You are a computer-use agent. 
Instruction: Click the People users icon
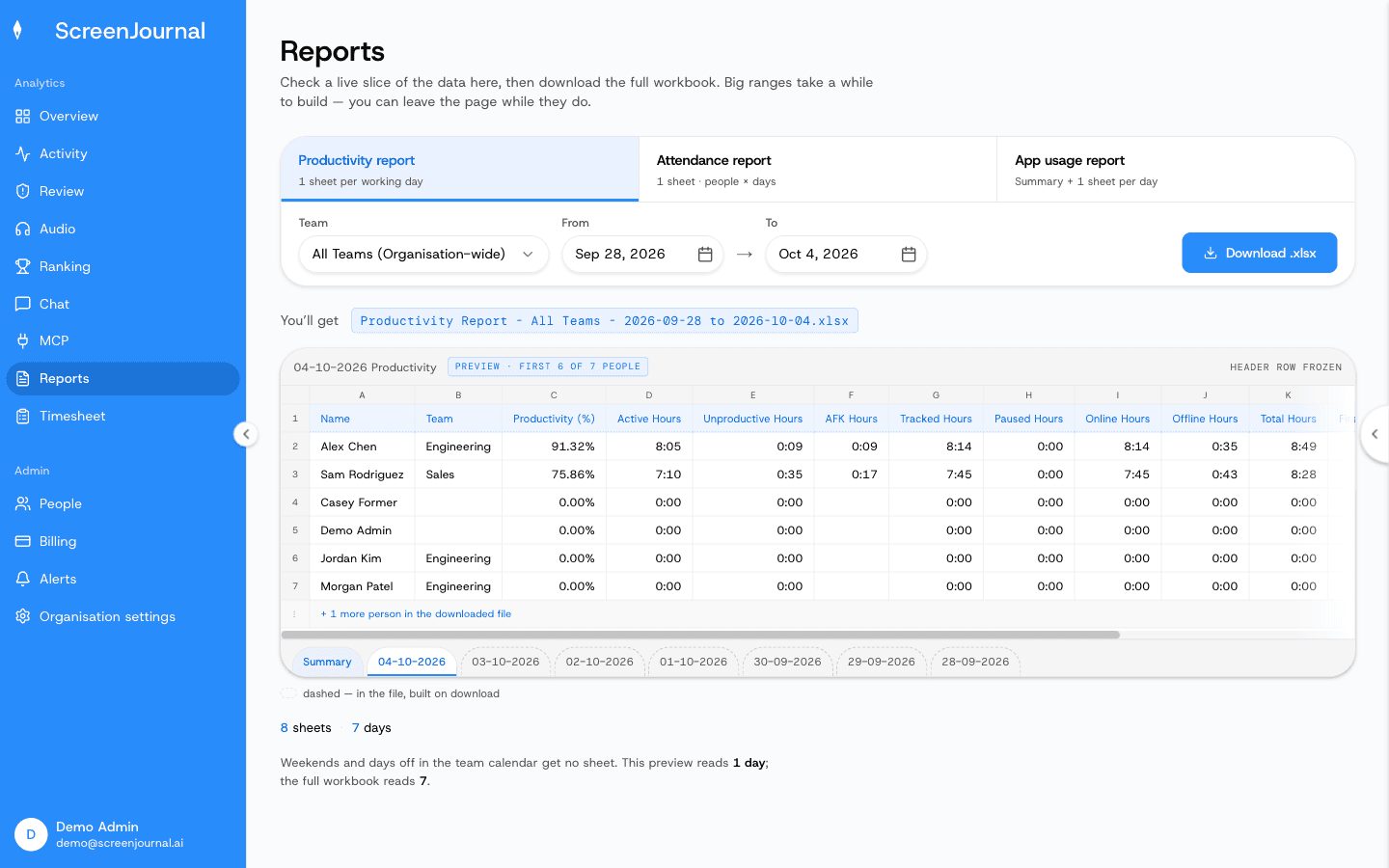point(23,504)
